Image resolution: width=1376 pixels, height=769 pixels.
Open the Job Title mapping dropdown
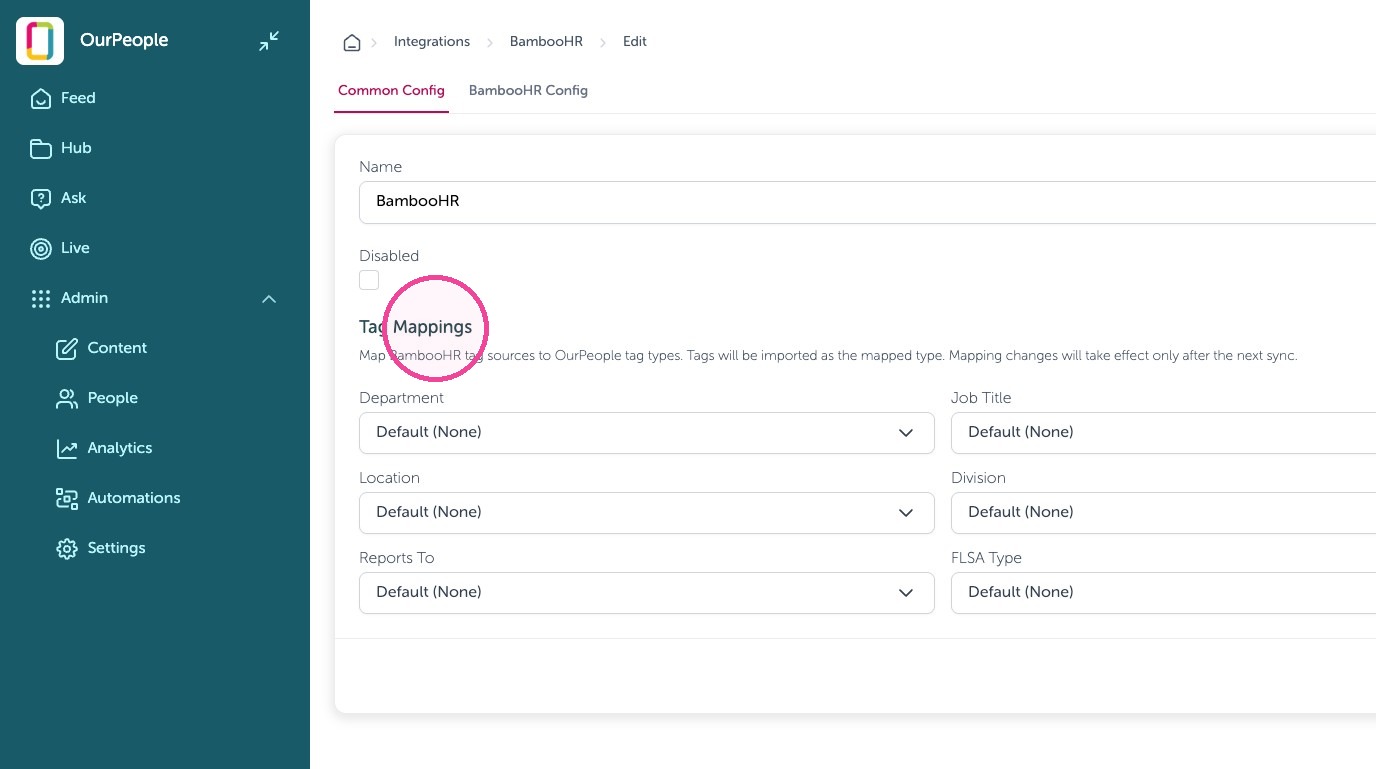1163,432
